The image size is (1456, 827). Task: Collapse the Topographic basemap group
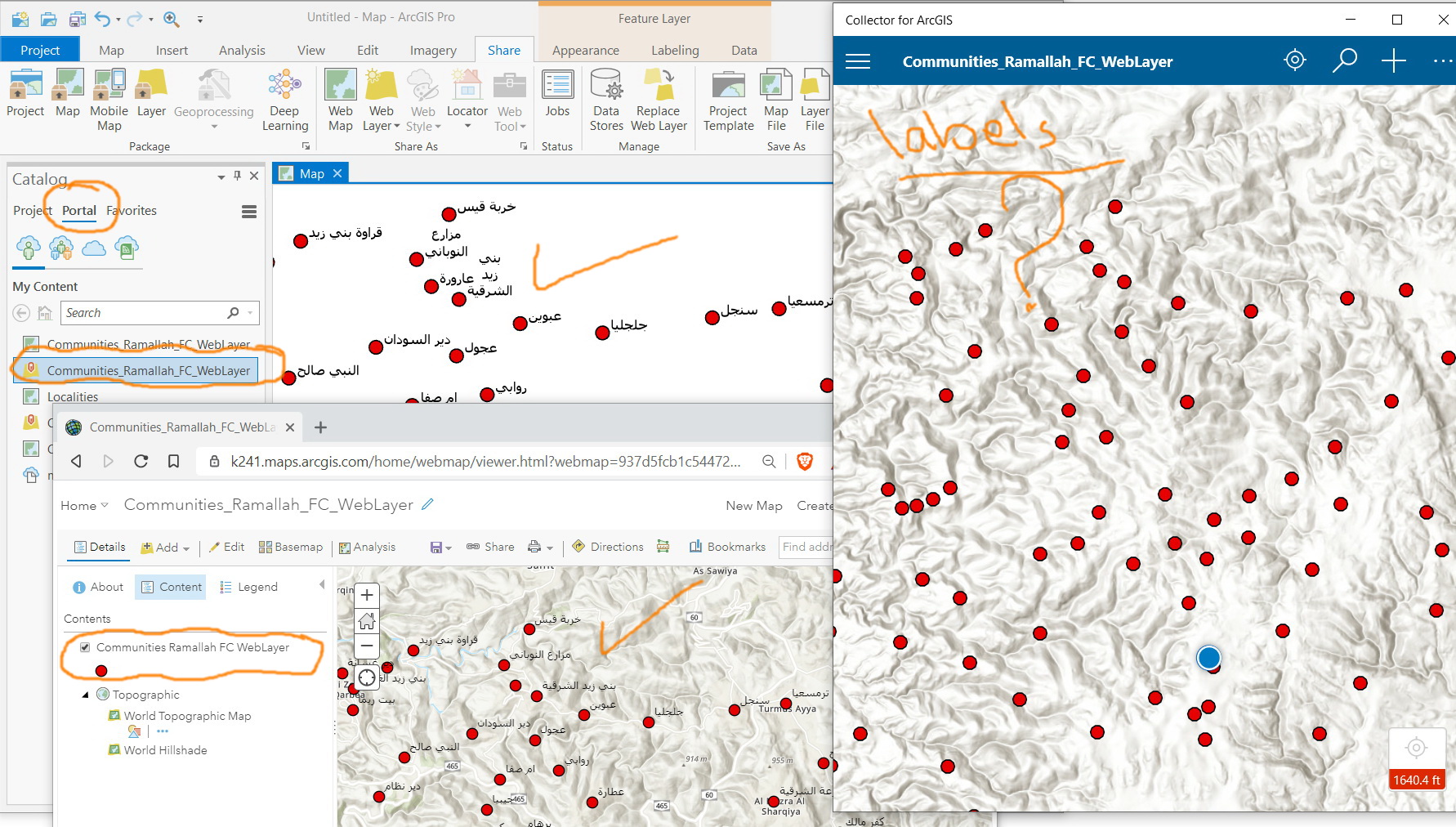(x=85, y=695)
